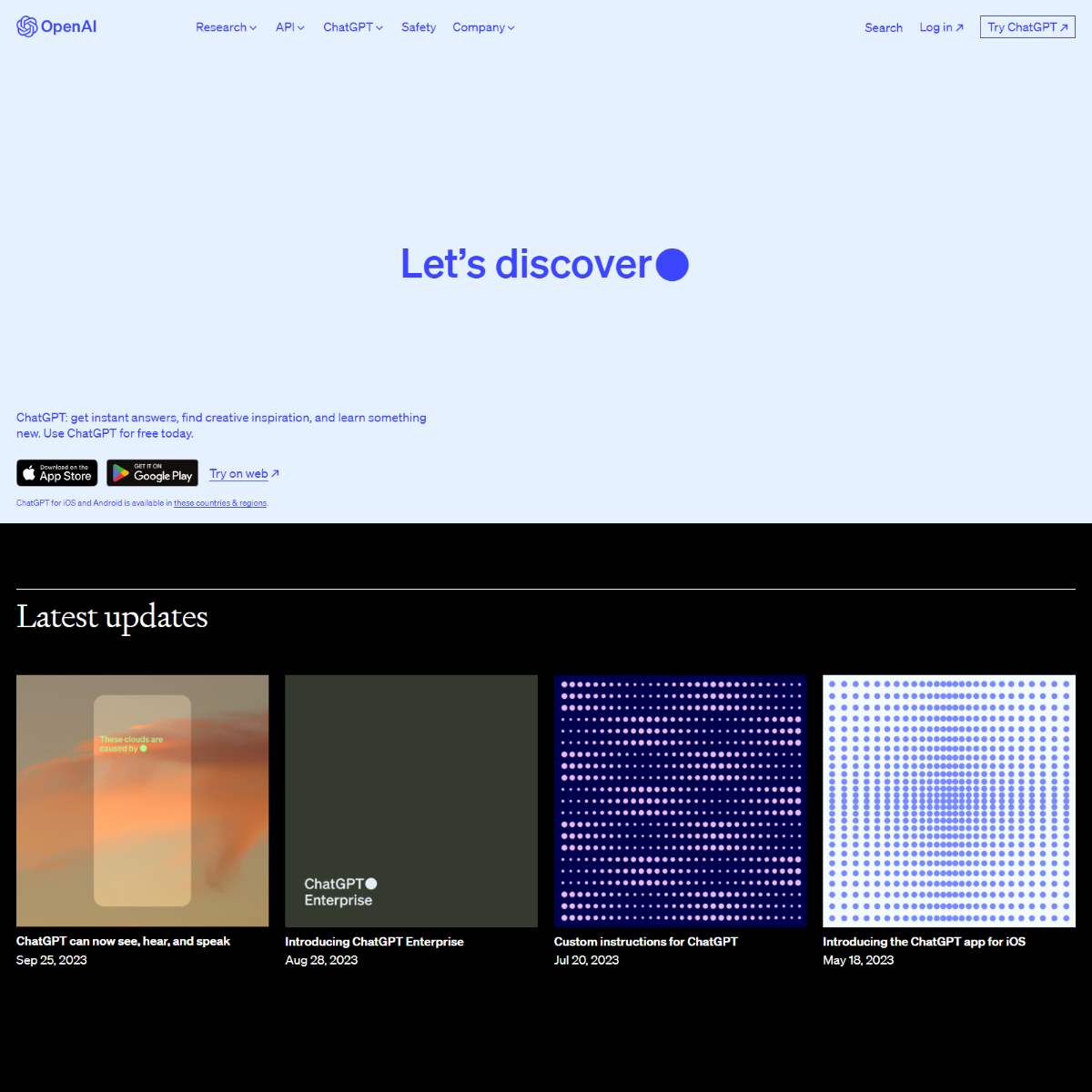This screenshot has width=1092, height=1092.
Task: Open the ChatGPT Enterprise thumbnail card
Action: click(411, 801)
